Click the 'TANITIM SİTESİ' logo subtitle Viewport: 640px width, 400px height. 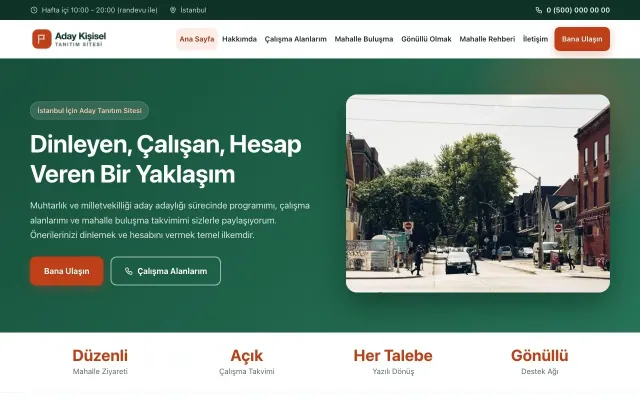point(79,44)
